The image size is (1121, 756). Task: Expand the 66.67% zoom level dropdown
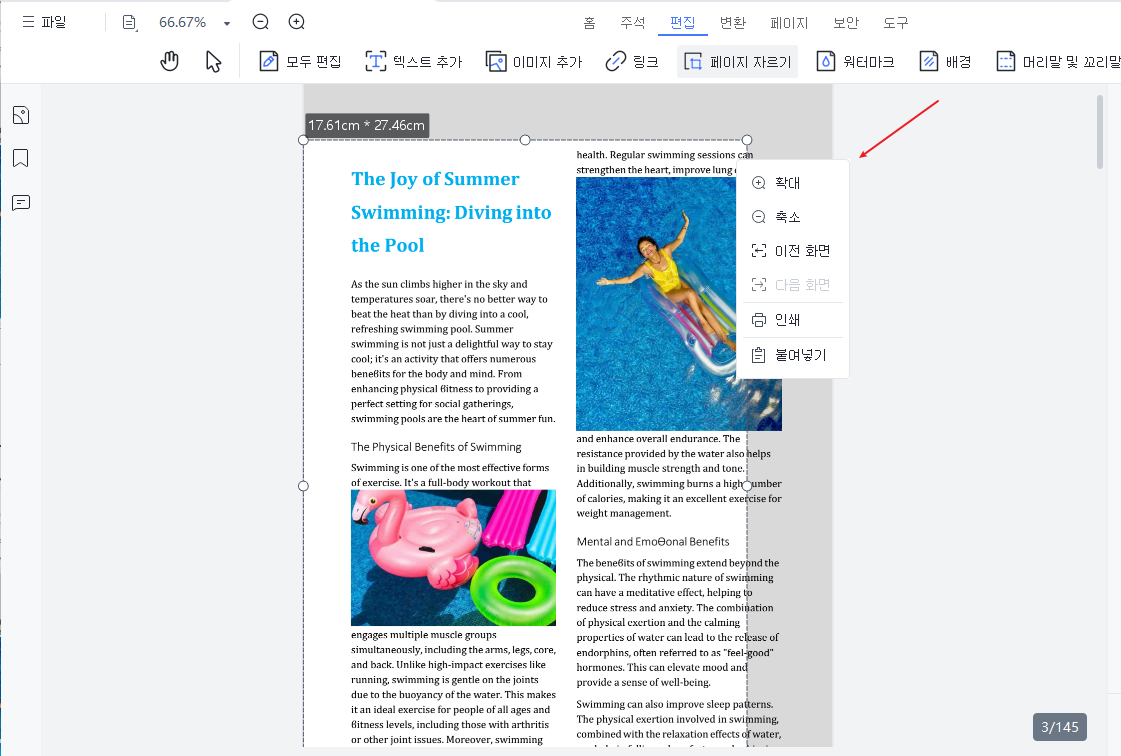pos(227,21)
